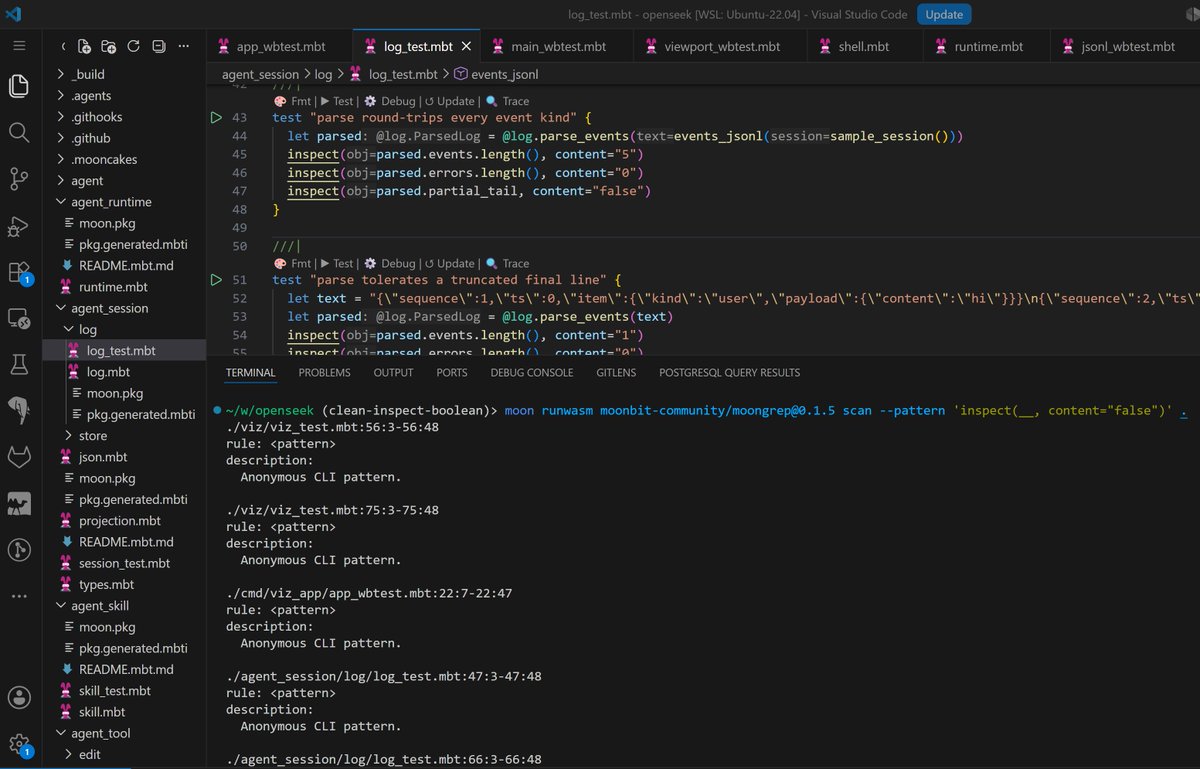Viewport: 1200px width, 769px height.
Task: Switch to the runtime.mbt editor tab
Action: point(988,47)
